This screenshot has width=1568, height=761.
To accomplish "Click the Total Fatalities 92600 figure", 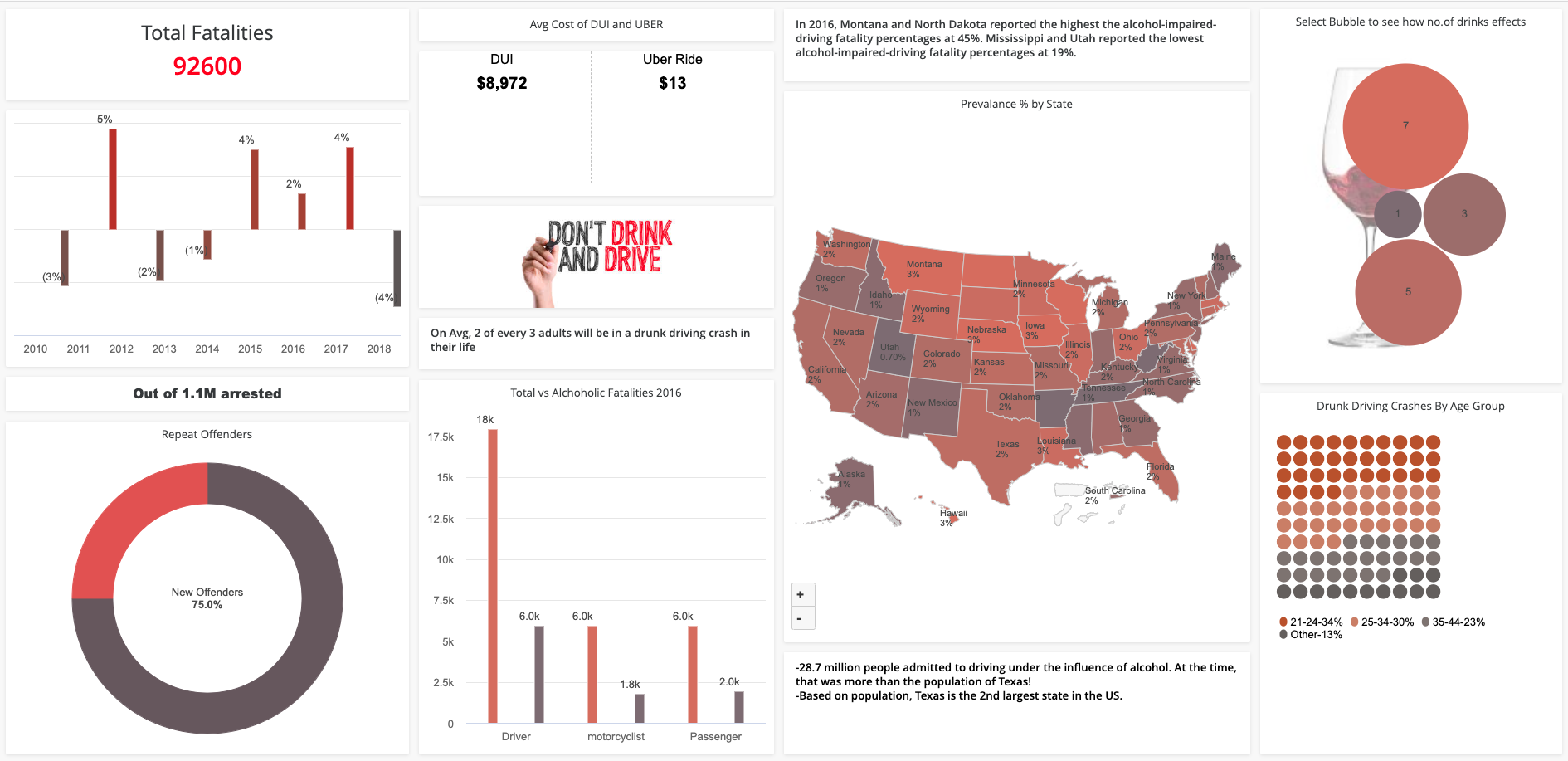I will click(207, 66).
